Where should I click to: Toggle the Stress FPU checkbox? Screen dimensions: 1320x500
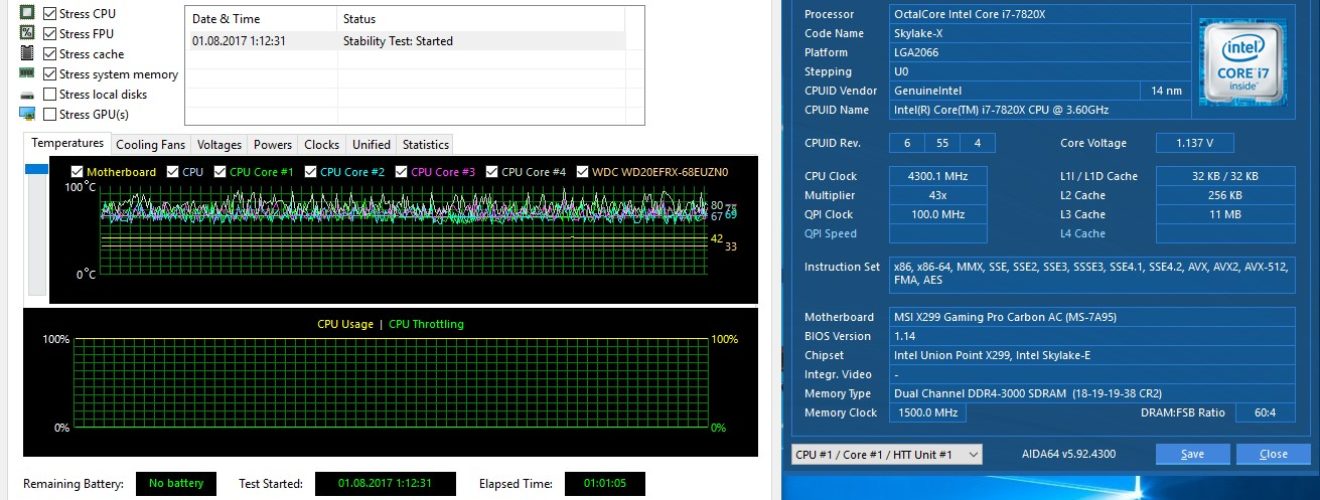point(49,34)
